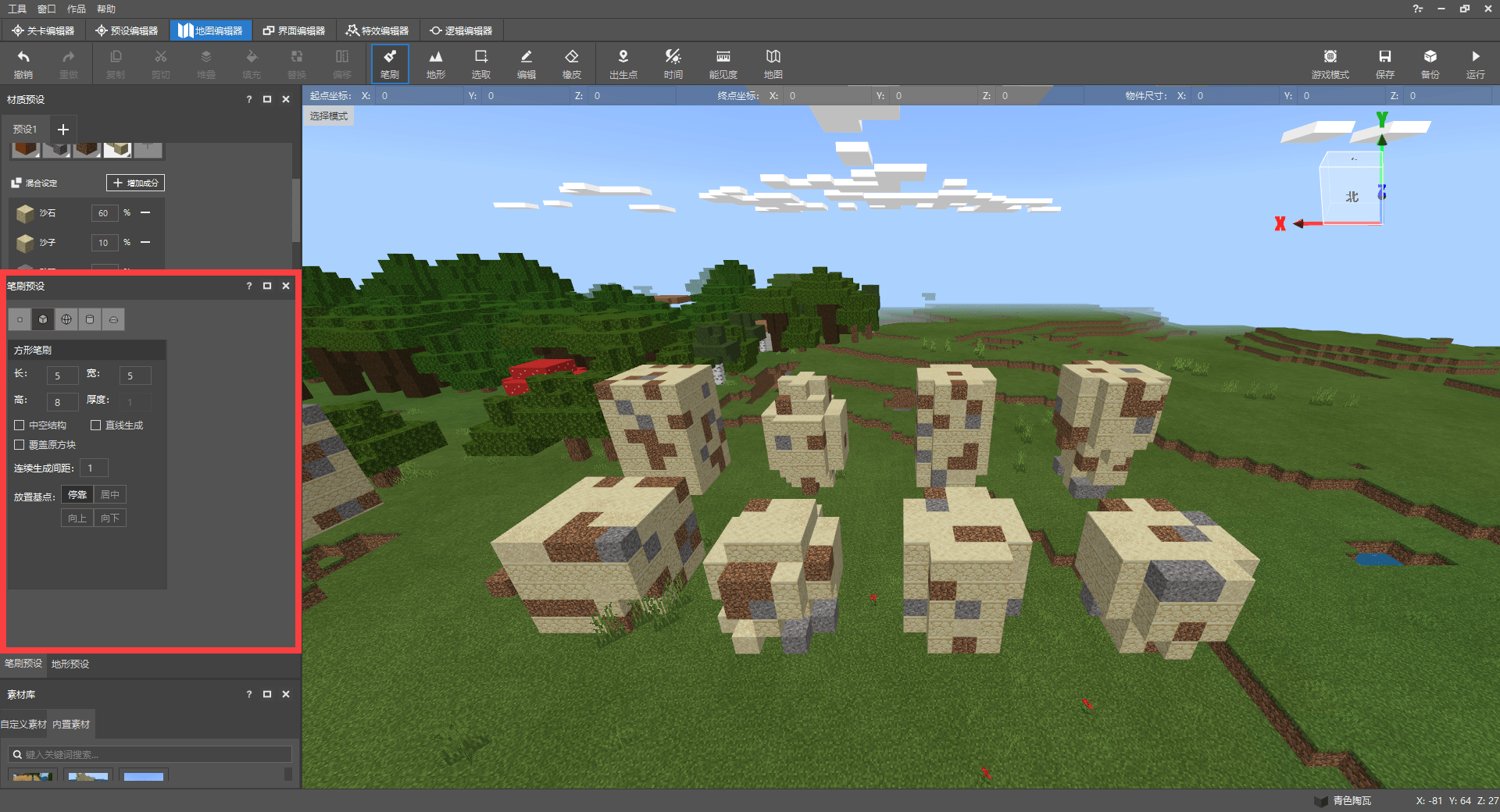Edit the 沙子 percentage field
1500x812 pixels.
104,243
